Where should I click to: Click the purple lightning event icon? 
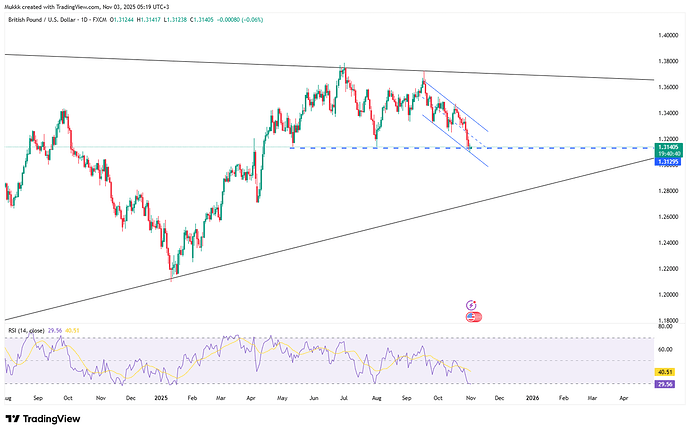click(472, 303)
